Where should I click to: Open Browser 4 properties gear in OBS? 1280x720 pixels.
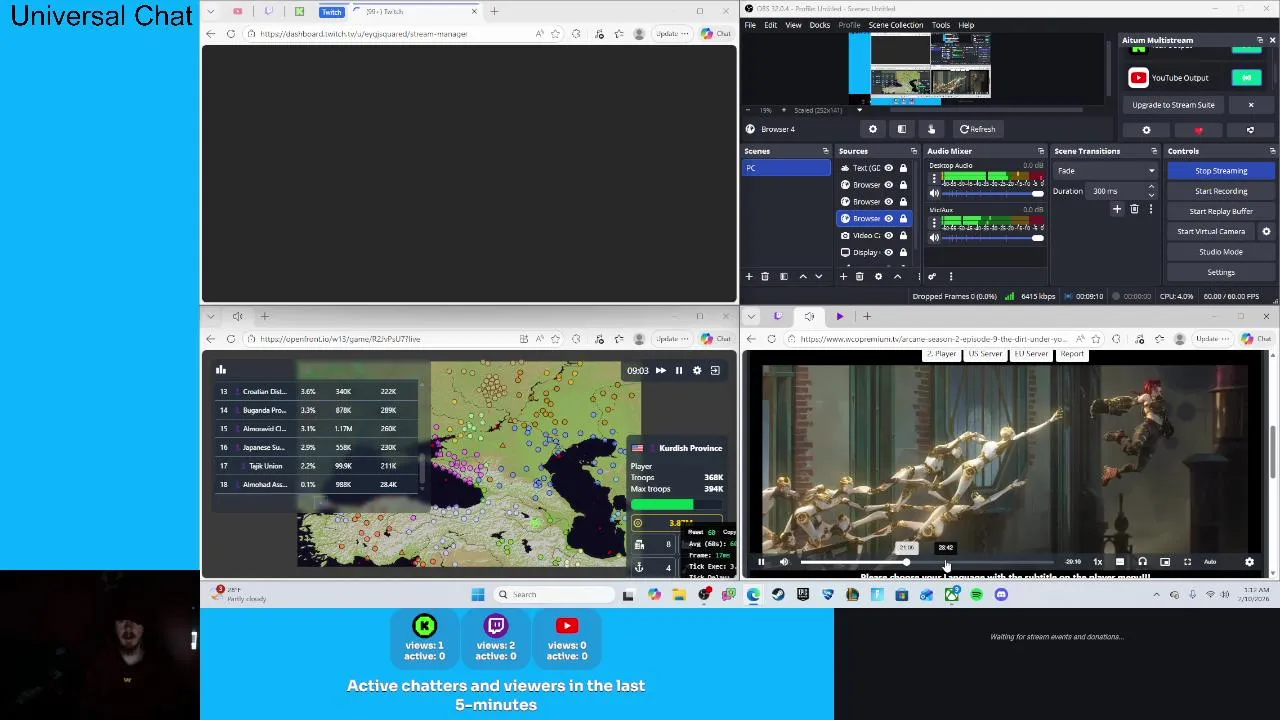[873, 129]
